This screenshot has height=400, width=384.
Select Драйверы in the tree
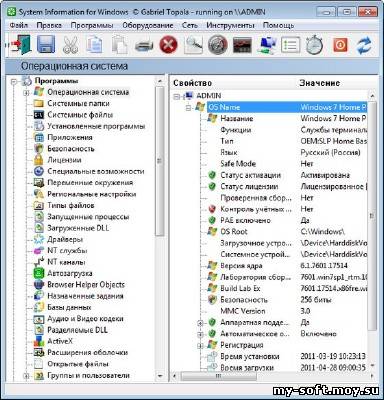(65, 240)
